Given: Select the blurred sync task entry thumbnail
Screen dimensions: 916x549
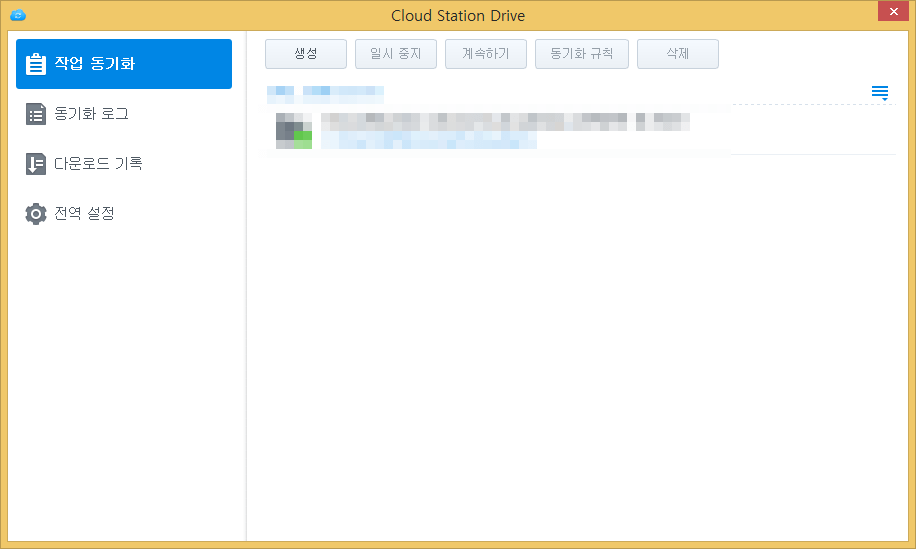Looking at the screenshot, I should tap(294, 131).
